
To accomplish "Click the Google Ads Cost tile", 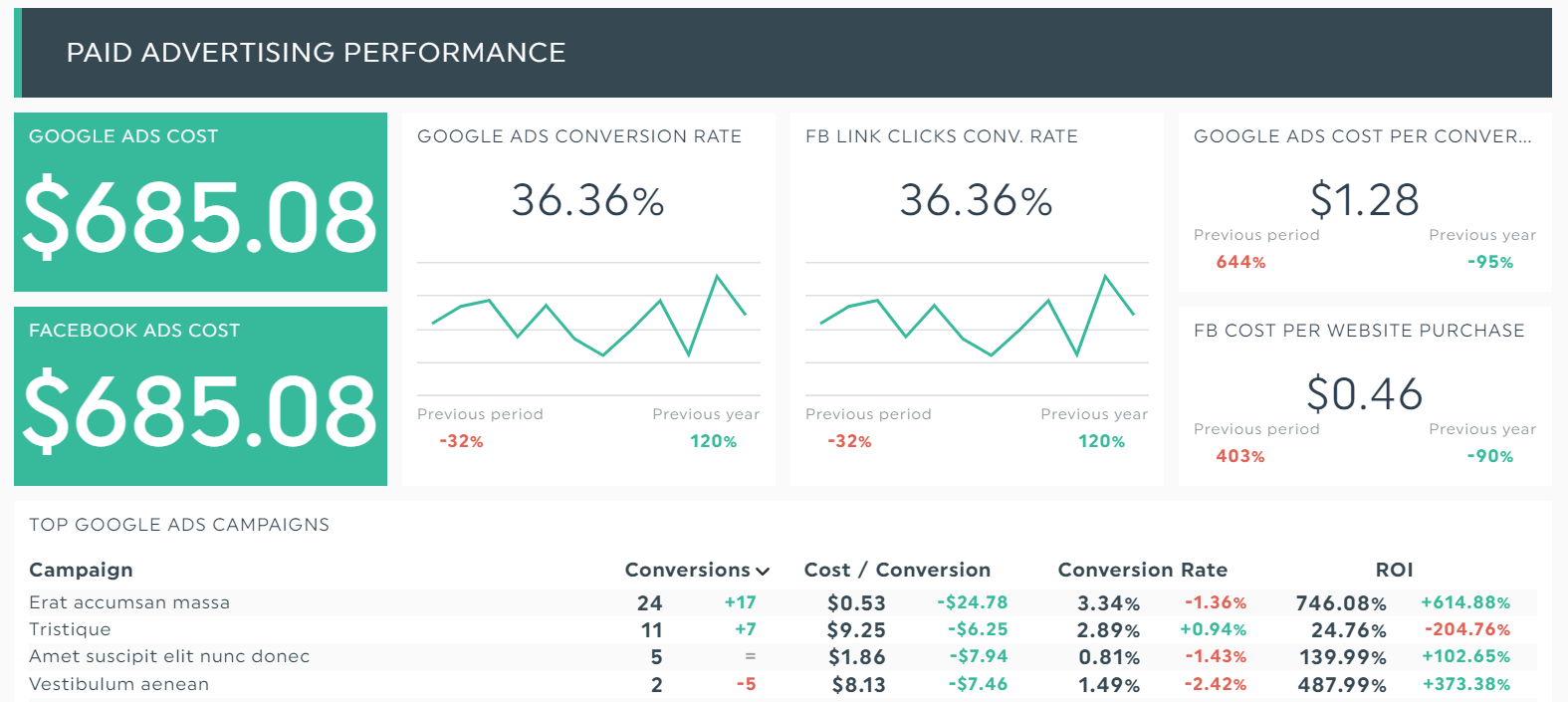I will click(200, 202).
